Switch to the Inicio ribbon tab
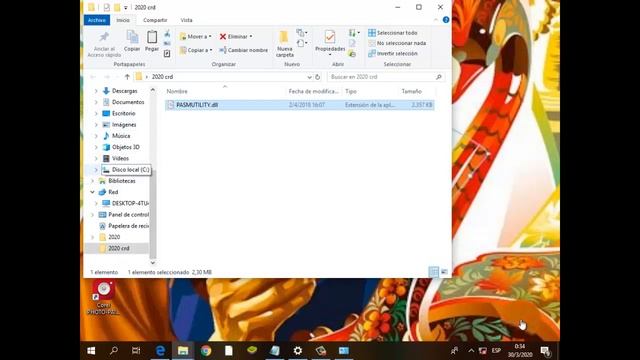Screen dimensions: 640x360 click(123, 20)
